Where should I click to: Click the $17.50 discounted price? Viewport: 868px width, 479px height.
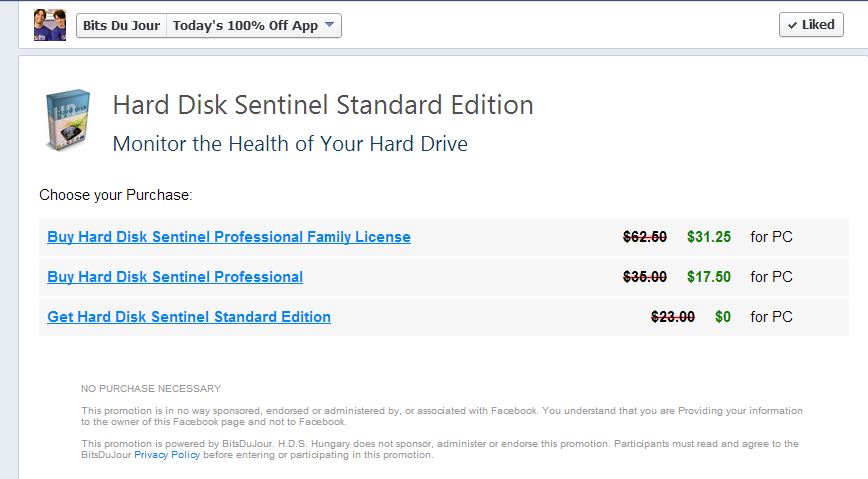pos(709,277)
